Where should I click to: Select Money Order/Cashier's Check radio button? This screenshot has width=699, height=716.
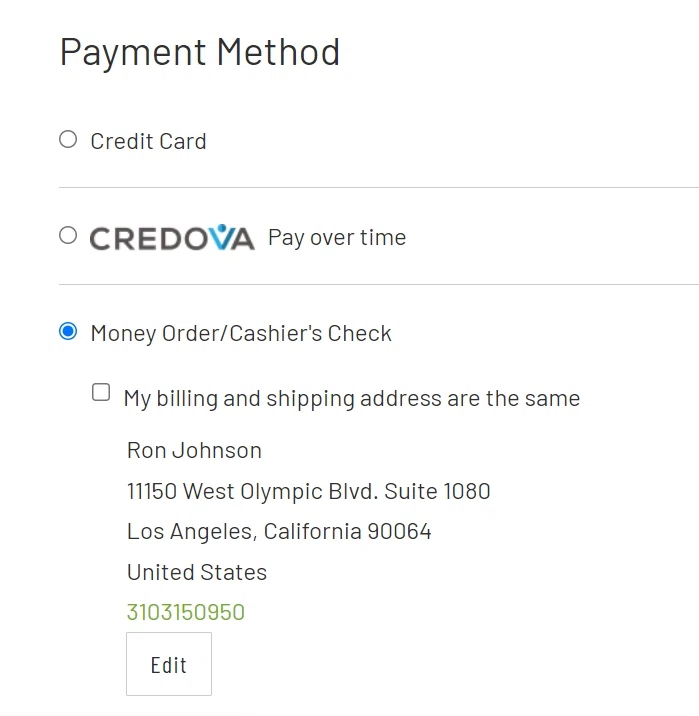(x=68, y=332)
